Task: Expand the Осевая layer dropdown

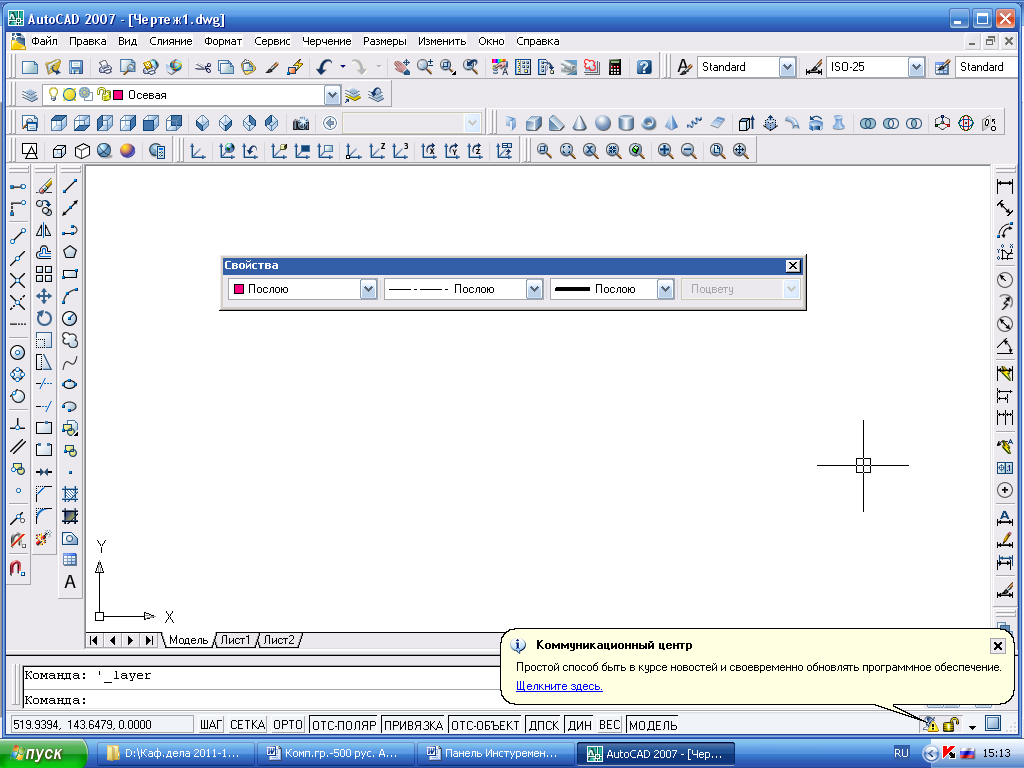Action: pos(332,95)
